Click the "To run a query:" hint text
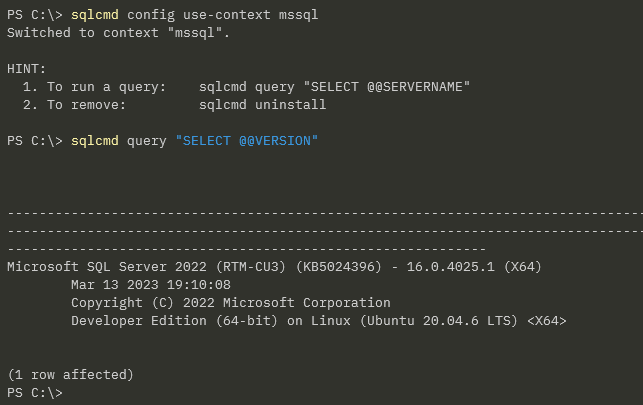This screenshot has height=405, width=643. (x=91, y=87)
